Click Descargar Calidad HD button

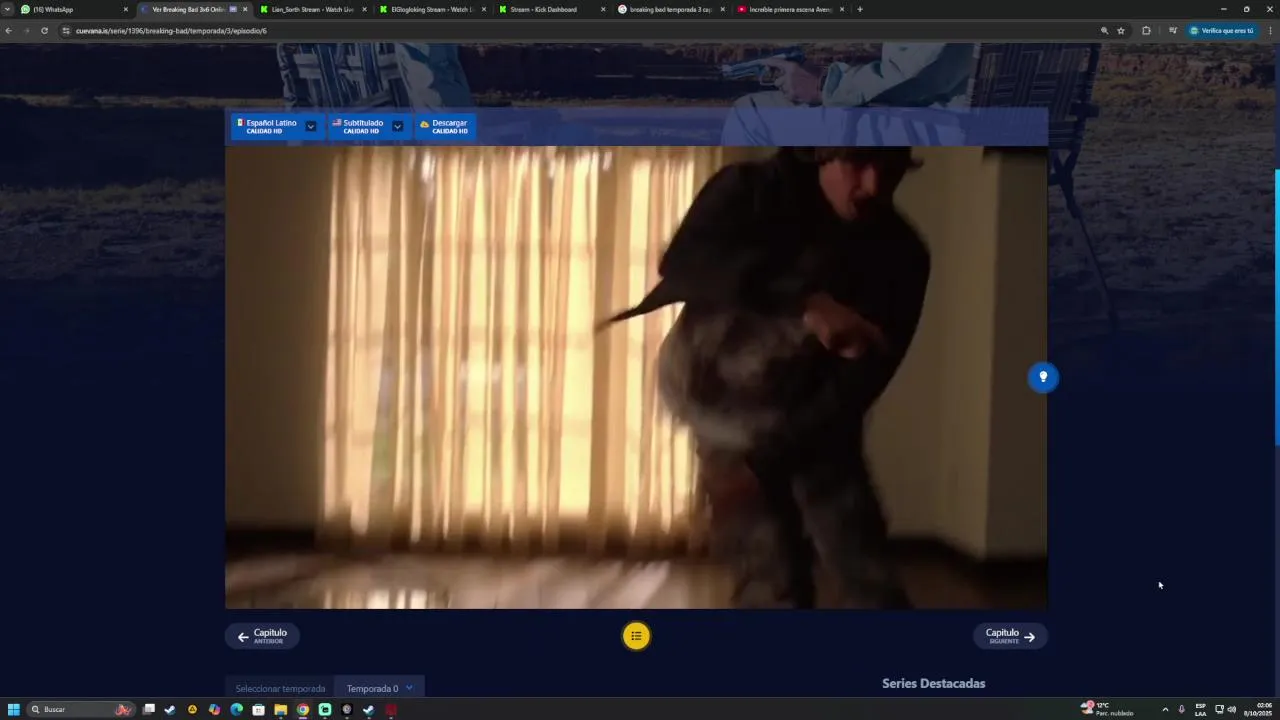(x=445, y=126)
